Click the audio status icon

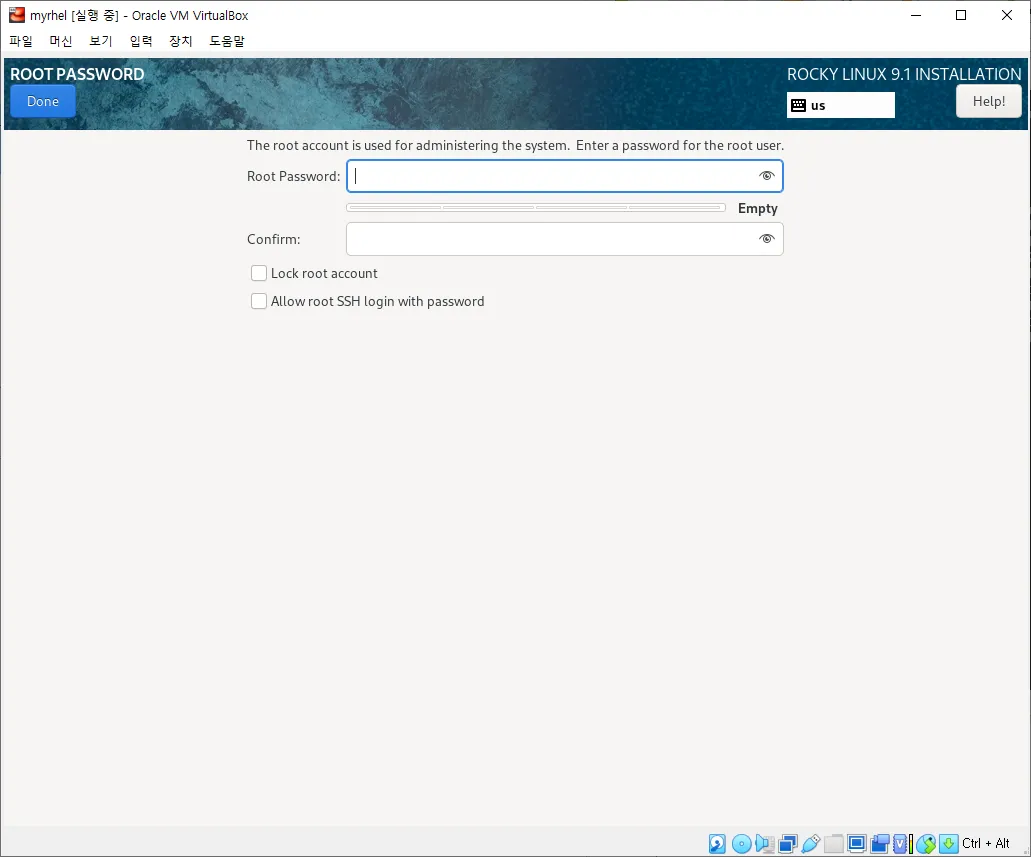click(x=765, y=843)
